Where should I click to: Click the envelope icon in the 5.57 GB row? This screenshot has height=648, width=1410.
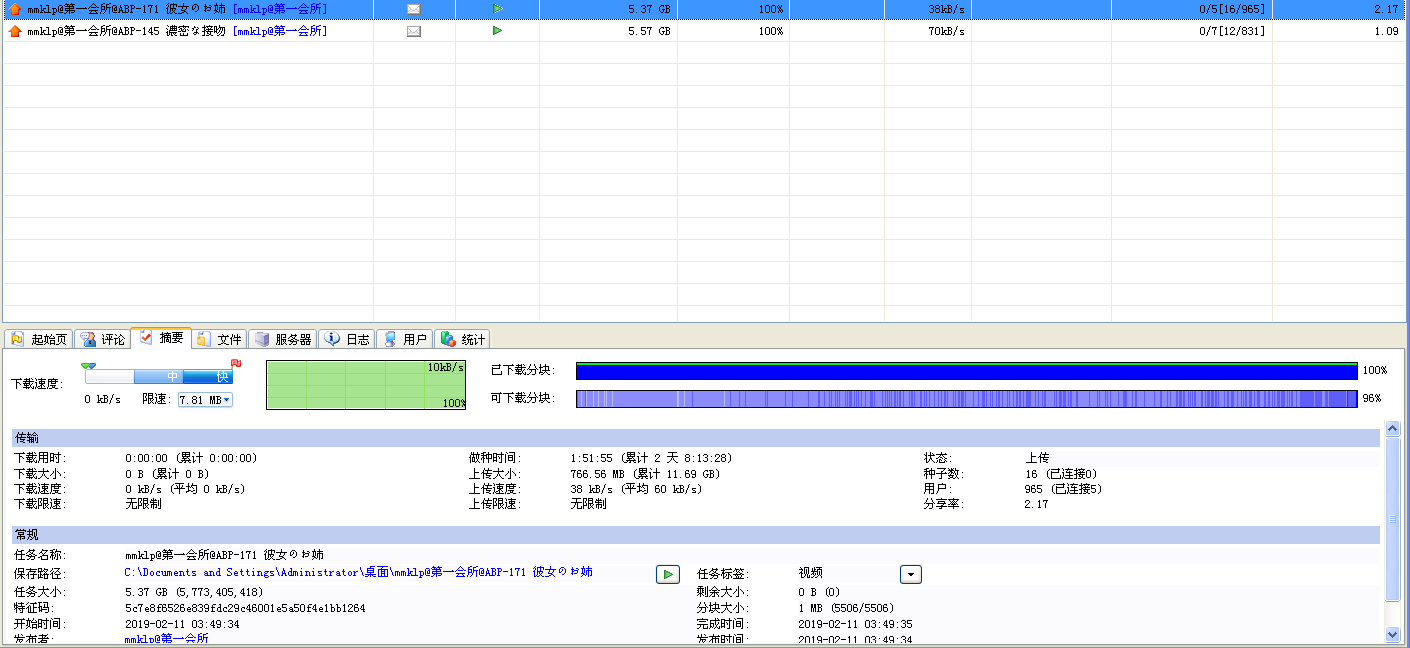click(414, 31)
